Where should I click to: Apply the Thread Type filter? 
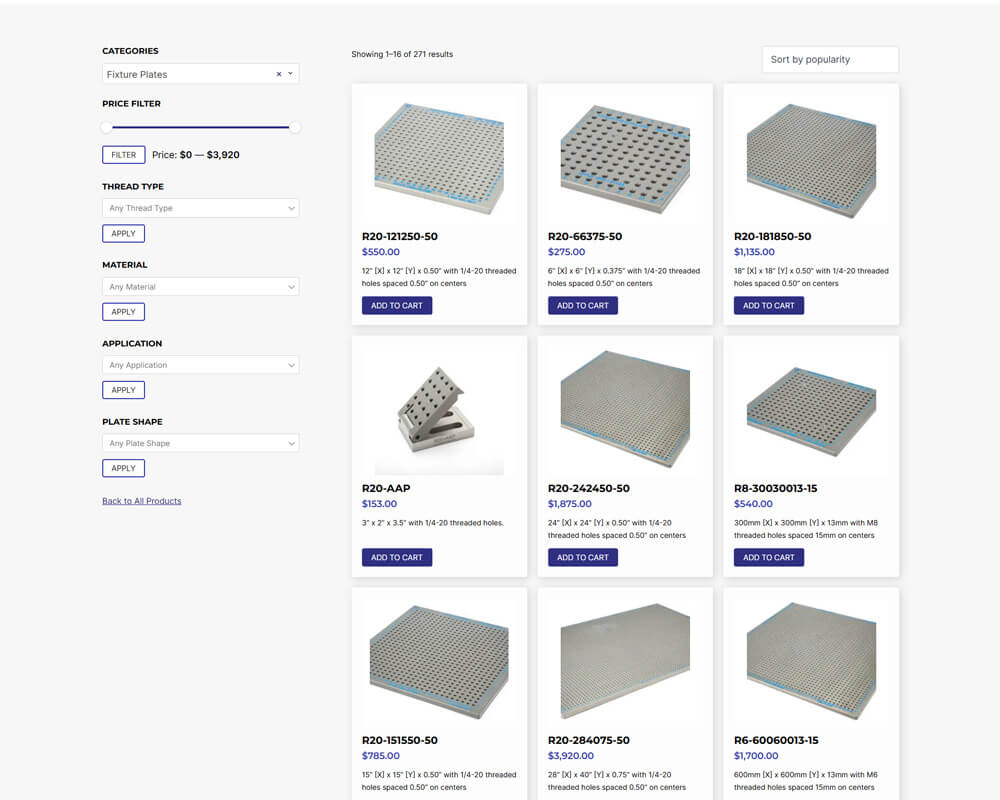click(x=123, y=233)
